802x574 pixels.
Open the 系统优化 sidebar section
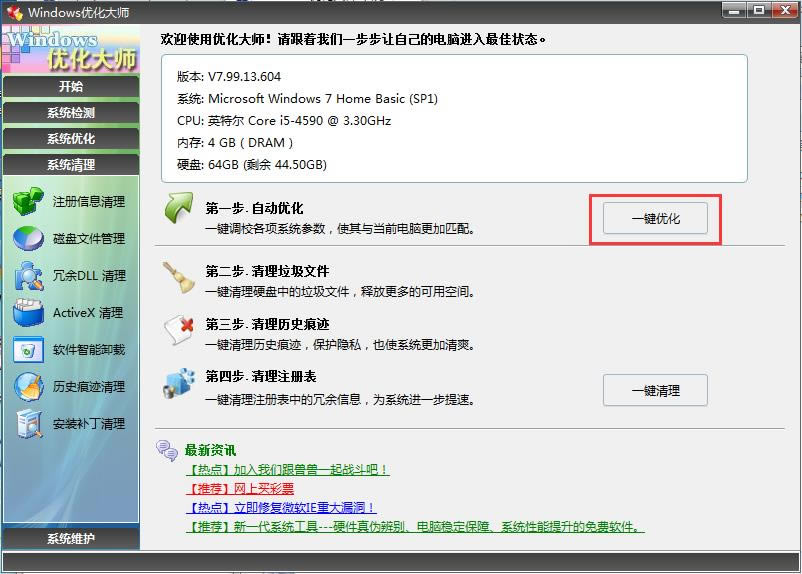pyautogui.click(x=71, y=139)
